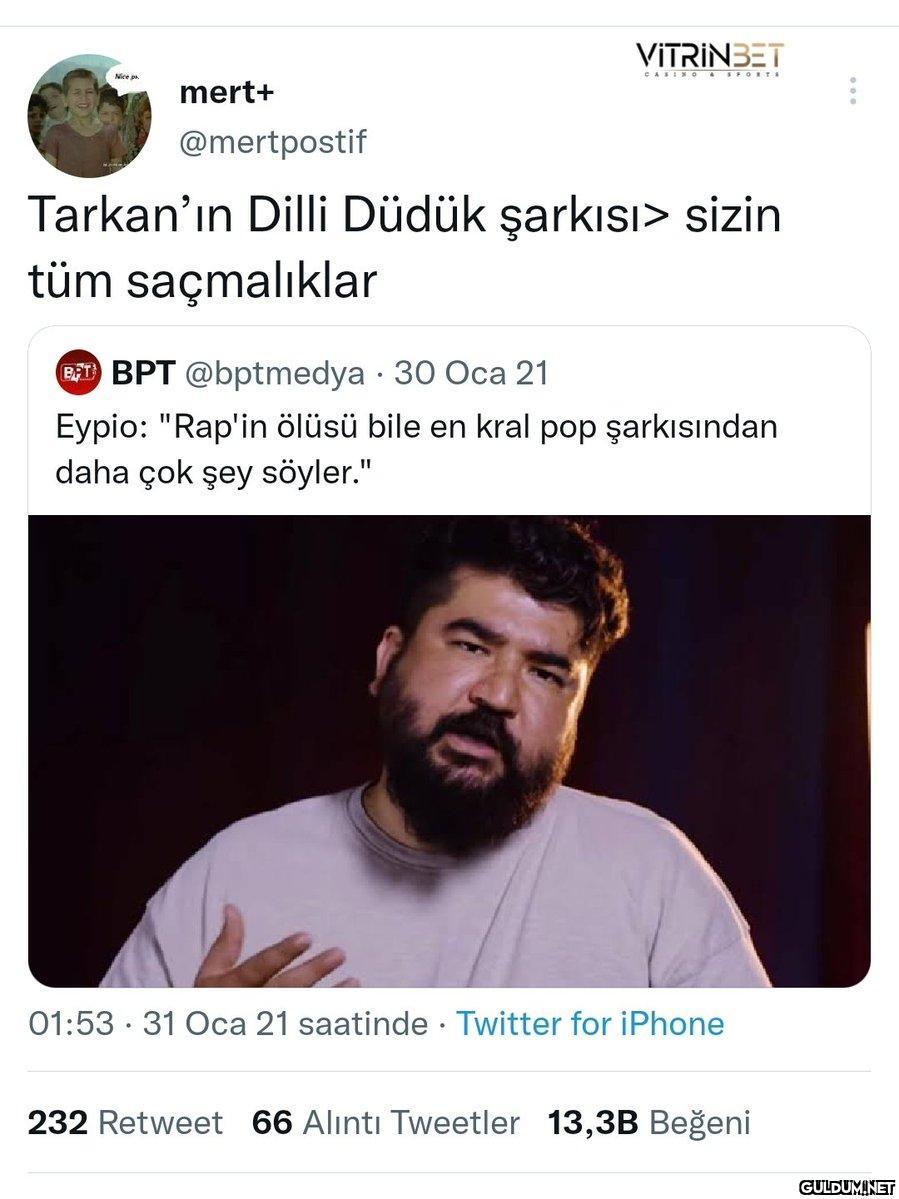Show the 13,3B Beğeni likes list

tap(649, 1123)
